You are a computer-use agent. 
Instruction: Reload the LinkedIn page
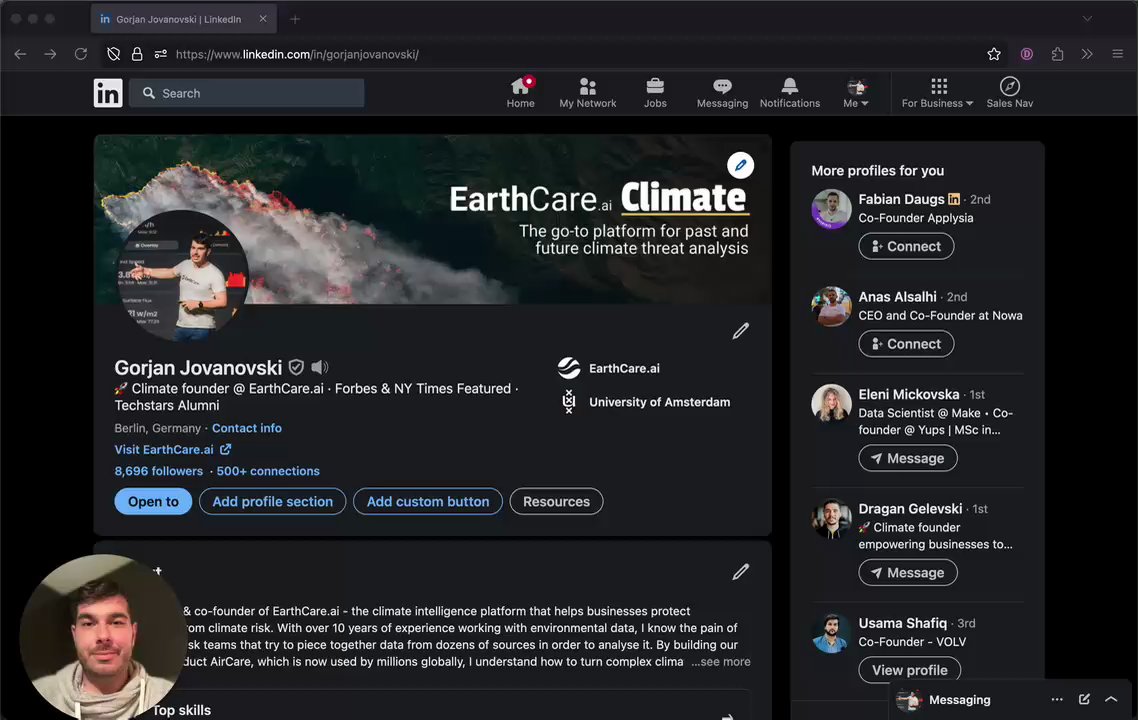(x=81, y=54)
